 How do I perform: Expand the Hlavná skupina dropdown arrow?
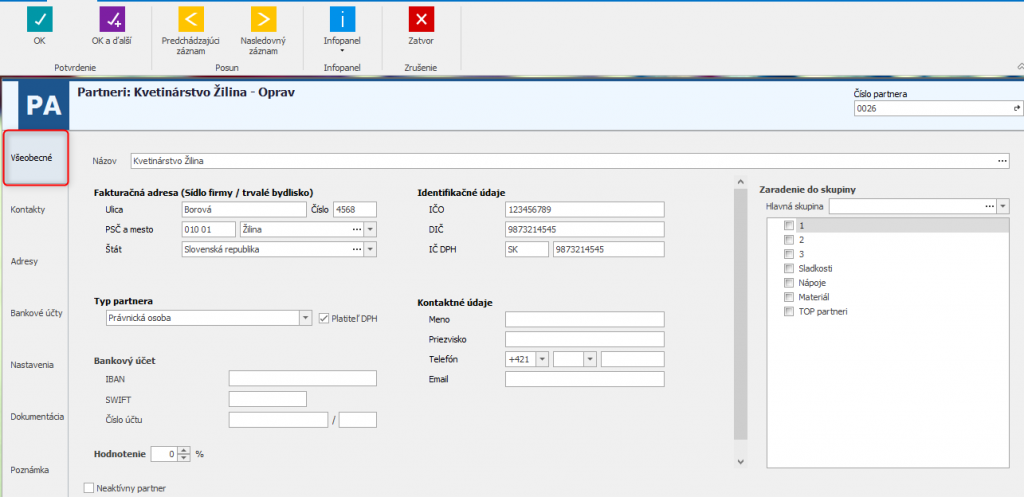click(x=1004, y=206)
